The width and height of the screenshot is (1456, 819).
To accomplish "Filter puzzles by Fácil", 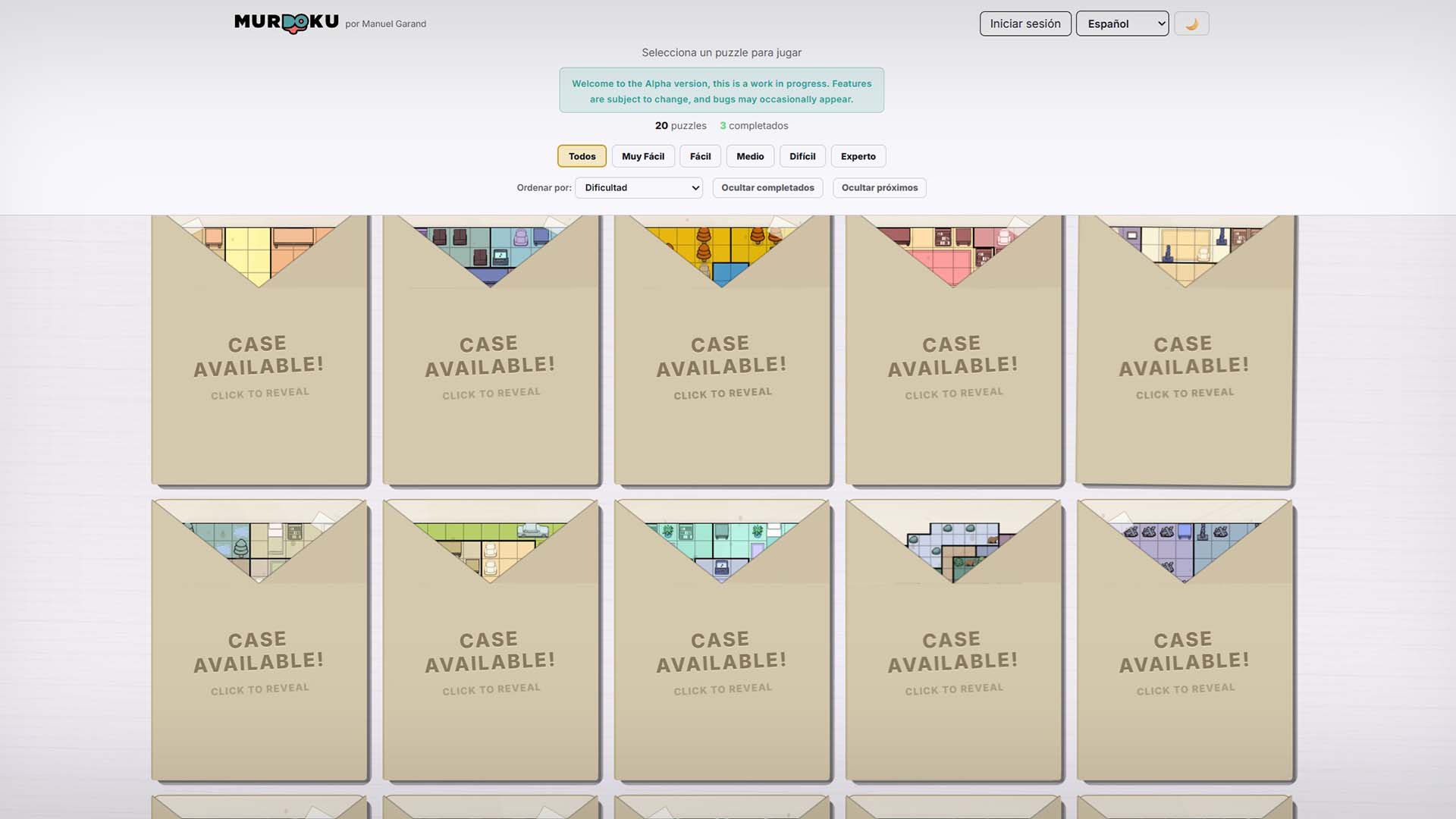I will coord(701,156).
